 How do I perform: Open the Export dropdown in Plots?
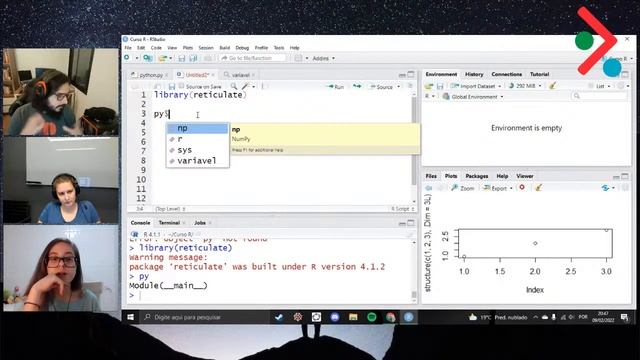[x=498, y=188]
